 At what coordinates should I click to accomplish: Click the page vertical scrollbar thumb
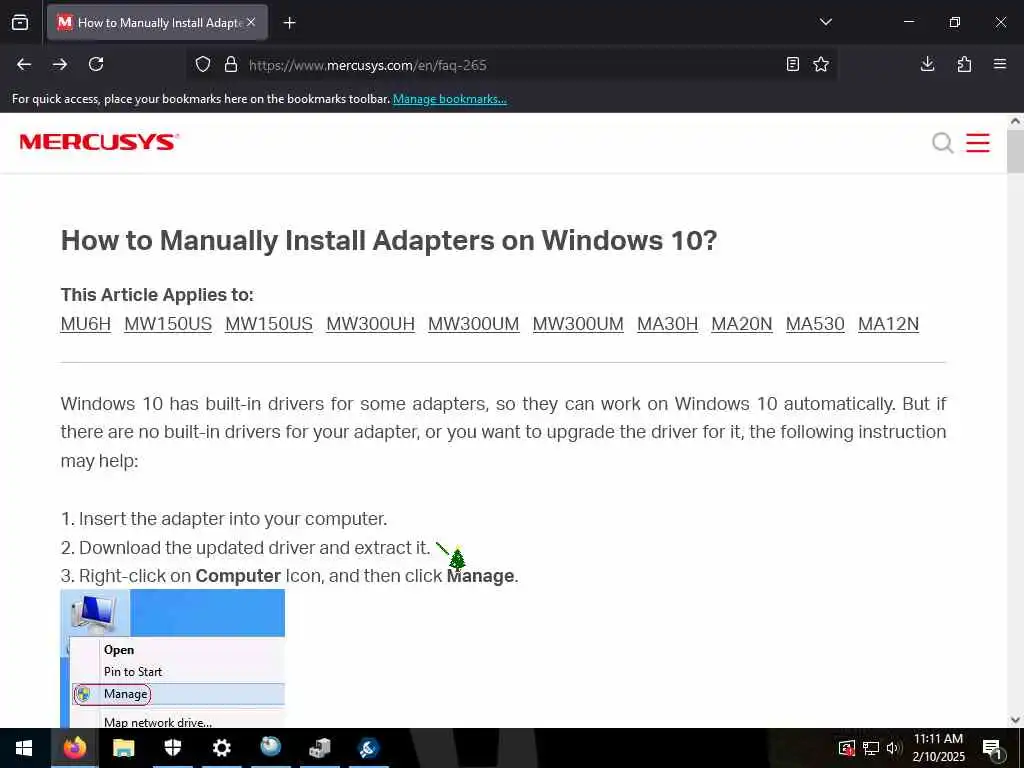pyautogui.click(x=1015, y=152)
